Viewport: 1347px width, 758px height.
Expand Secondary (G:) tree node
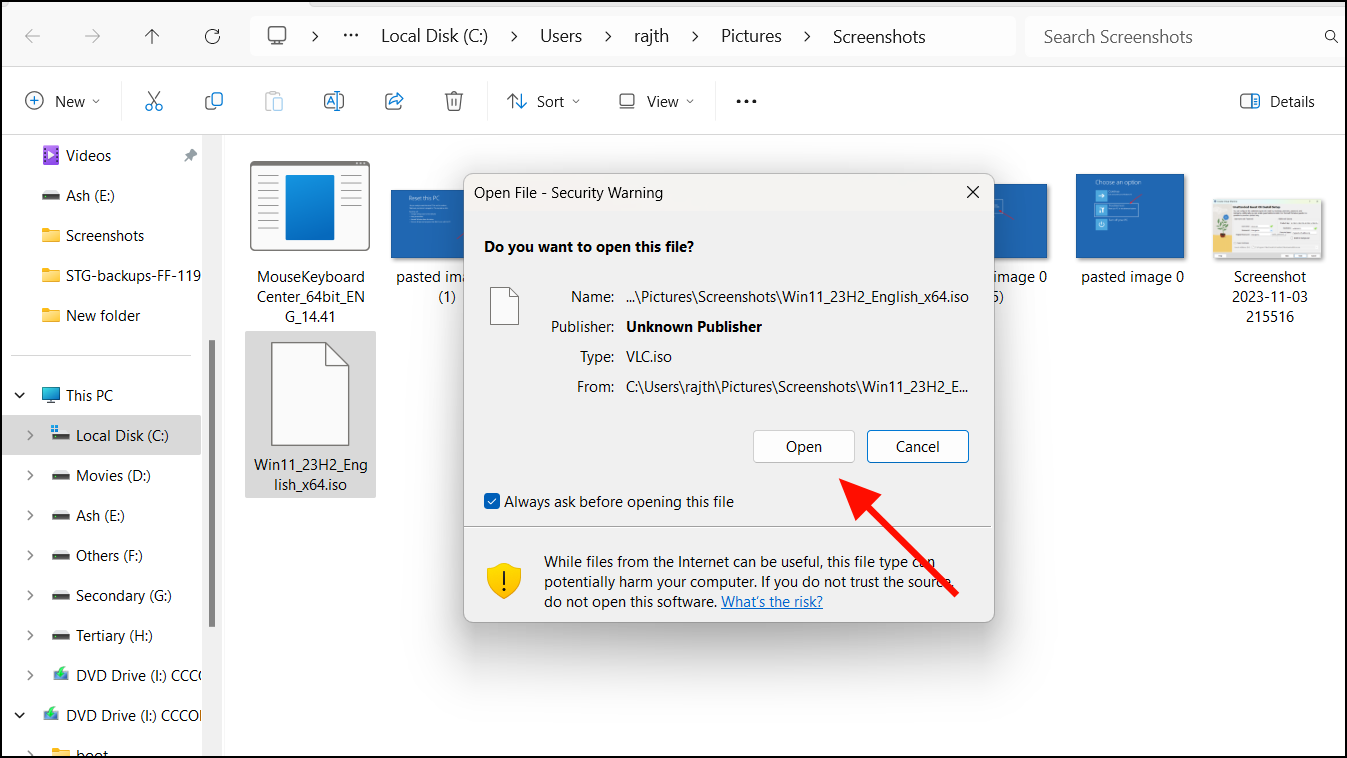[x=30, y=596]
